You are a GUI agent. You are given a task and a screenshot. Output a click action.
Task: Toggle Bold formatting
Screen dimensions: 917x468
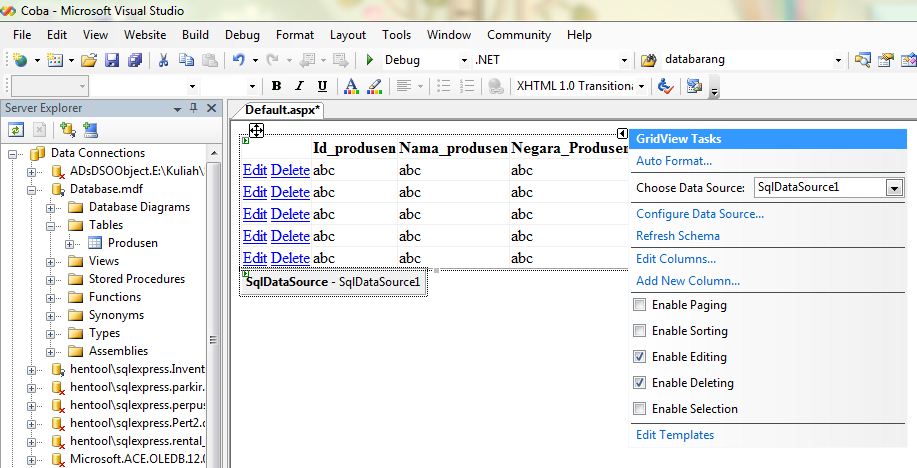click(x=277, y=86)
